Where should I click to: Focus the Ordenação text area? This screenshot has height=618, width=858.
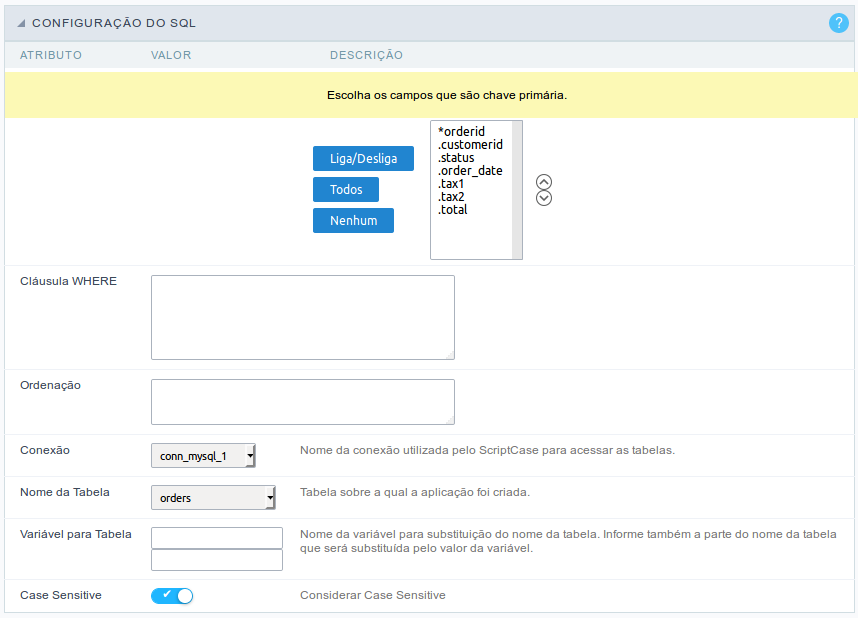pos(303,402)
